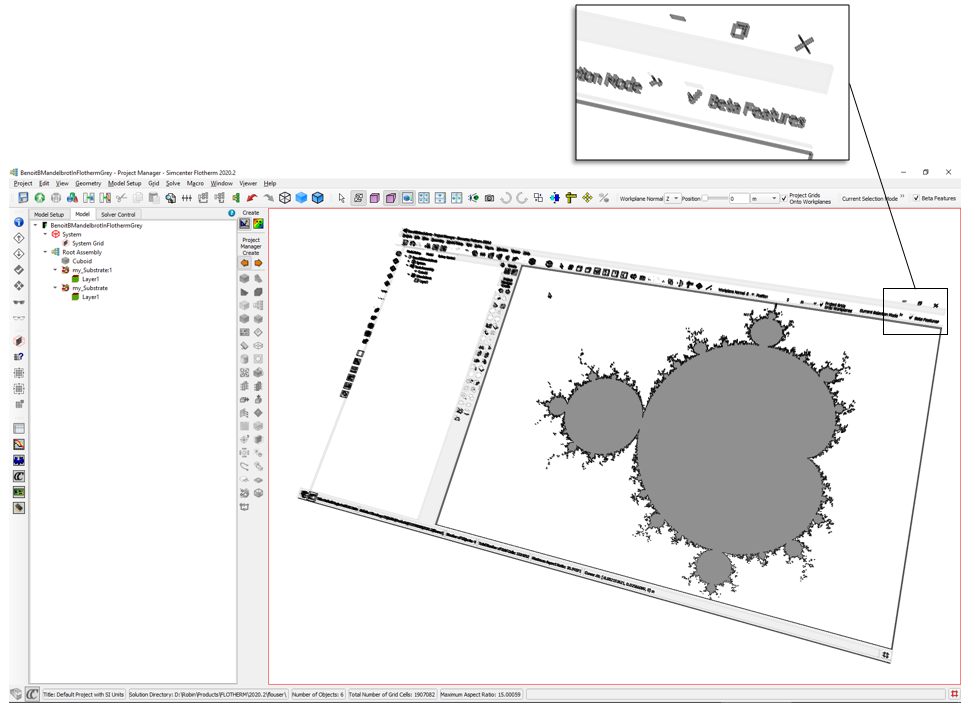This screenshot has width=975, height=709.
Task: Switch to the Model Setup tab
Action: [49, 215]
